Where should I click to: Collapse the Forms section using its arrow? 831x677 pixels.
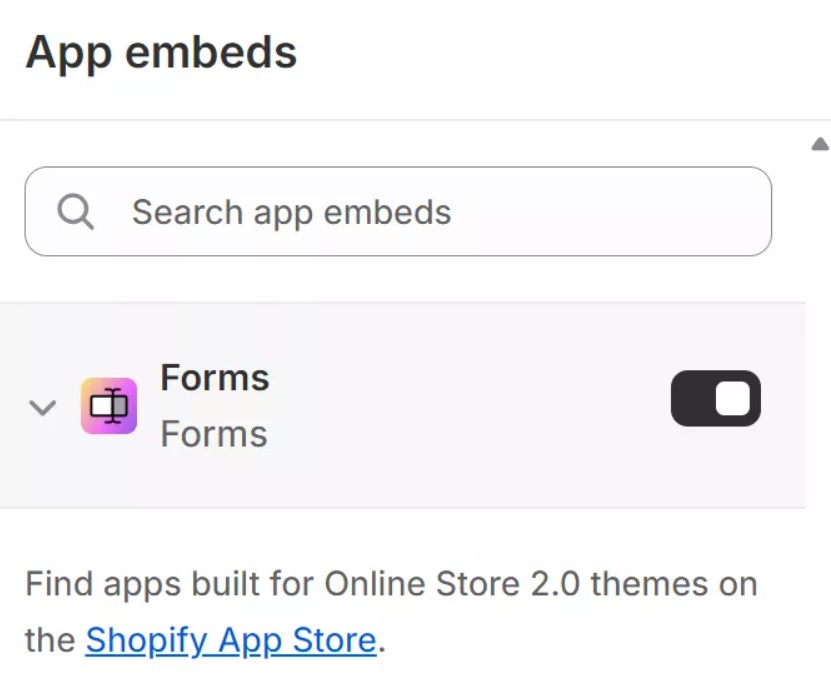[x=41, y=405]
